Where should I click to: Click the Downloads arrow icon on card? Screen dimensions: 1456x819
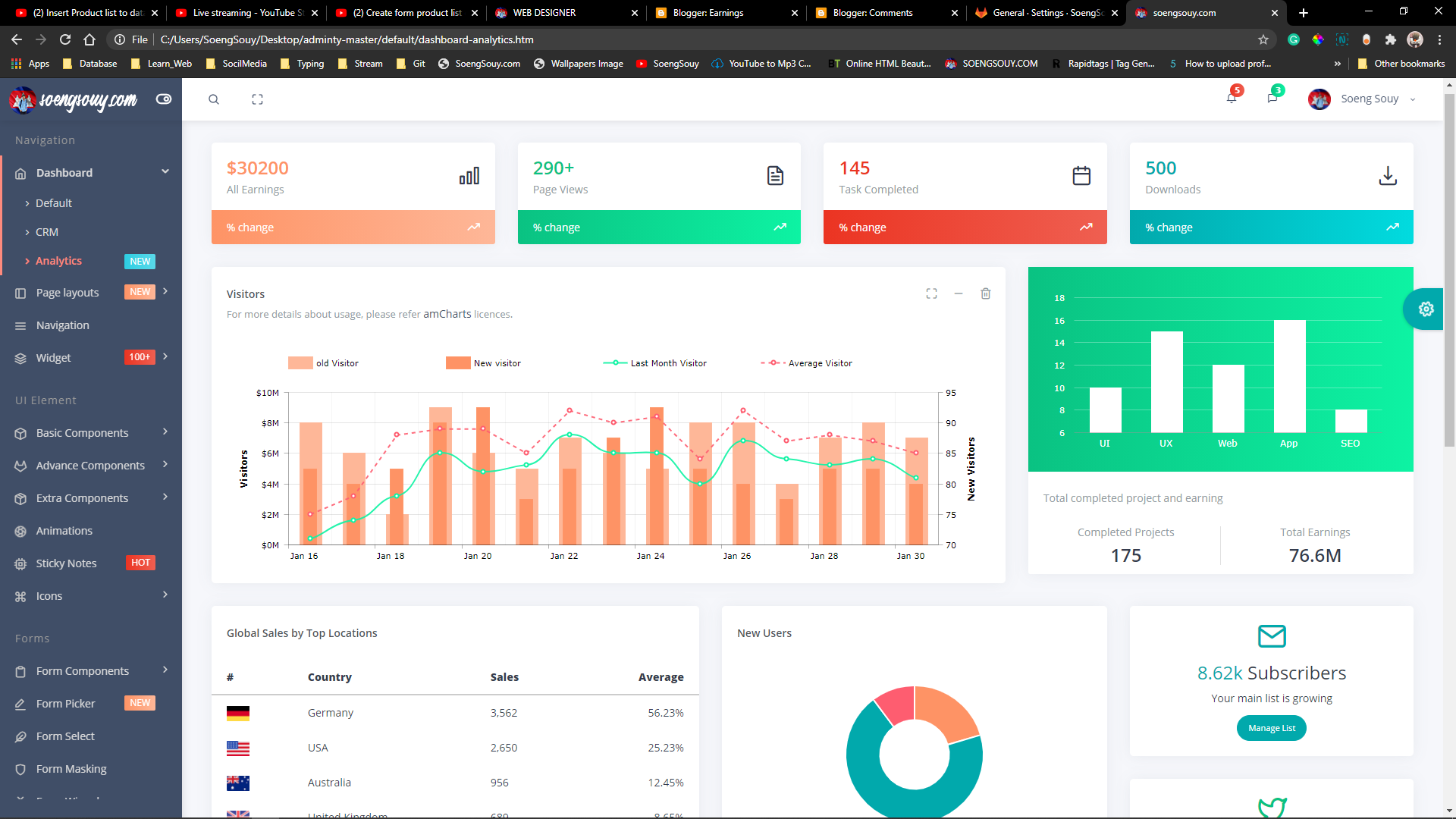click(x=1387, y=176)
